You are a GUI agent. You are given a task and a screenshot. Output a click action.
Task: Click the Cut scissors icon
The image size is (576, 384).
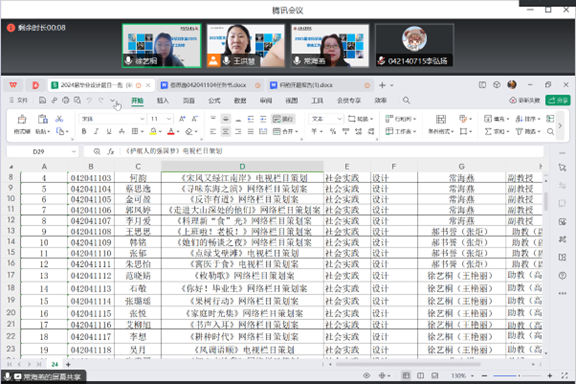(x=59, y=119)
